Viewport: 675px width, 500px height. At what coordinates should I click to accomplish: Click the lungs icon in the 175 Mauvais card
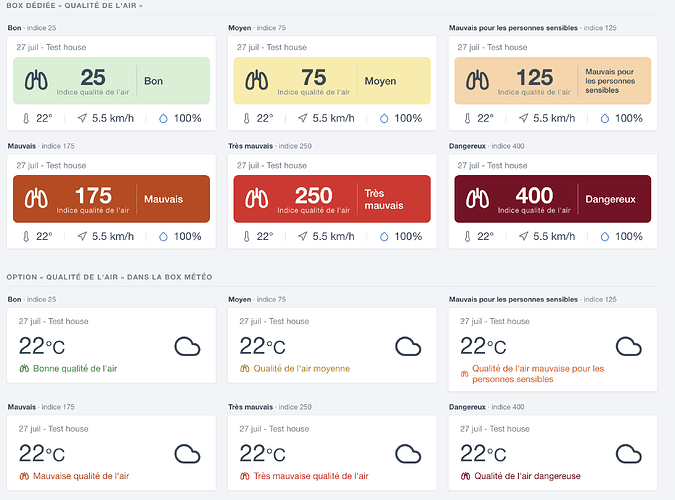(36, 199)
